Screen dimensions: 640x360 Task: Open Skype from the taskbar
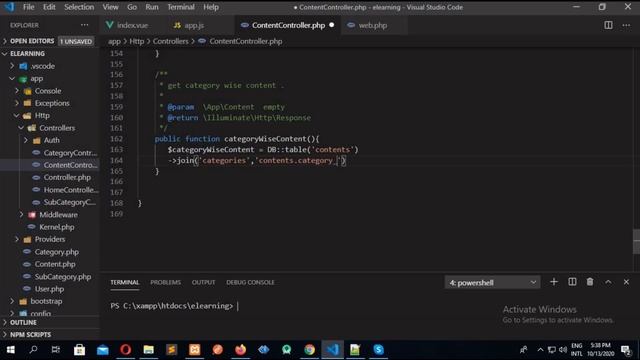tap(378, 350)
